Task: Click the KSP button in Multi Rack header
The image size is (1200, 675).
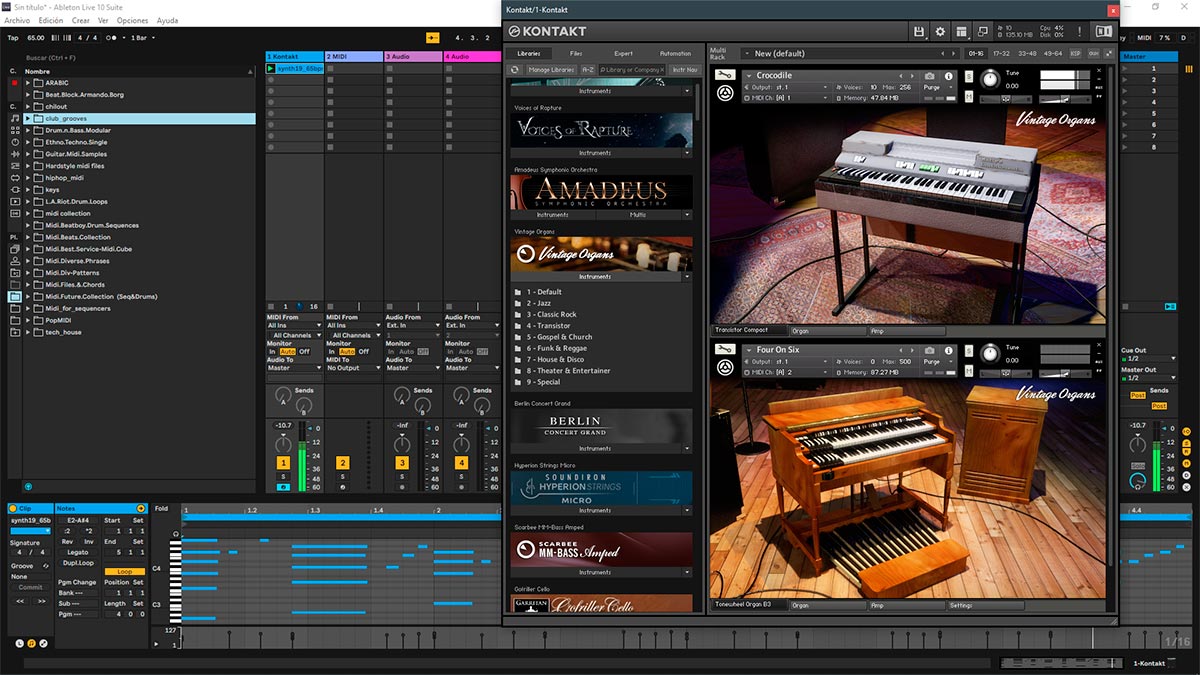Action: coord(1076,53)
